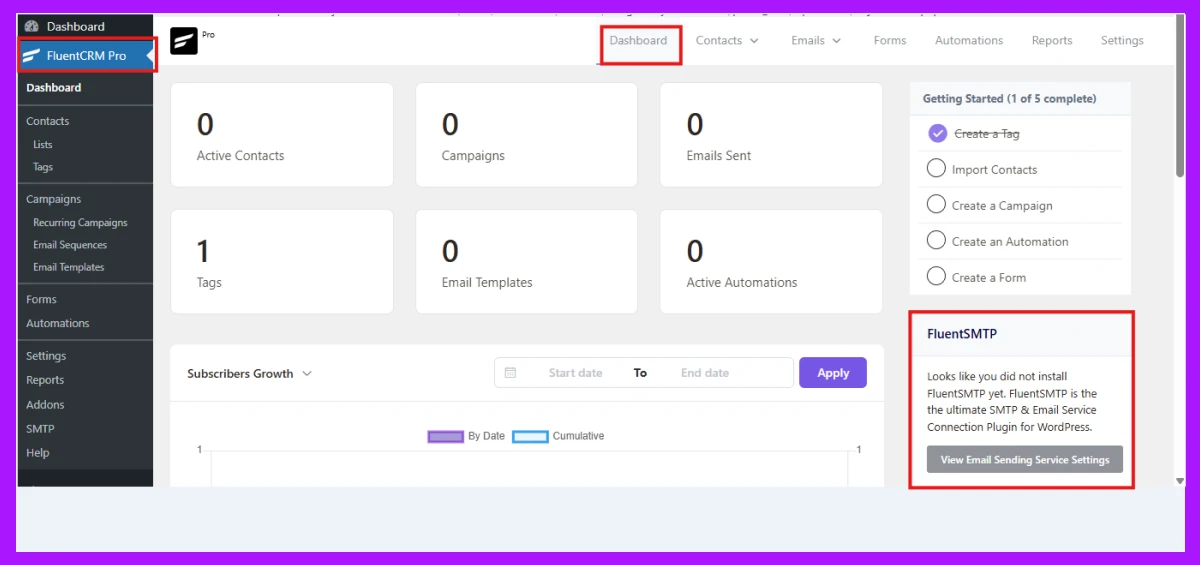Open the Forms tab in top navigation
The width and height of the screenshot is (1200, 565).
[x=890, y=41]
